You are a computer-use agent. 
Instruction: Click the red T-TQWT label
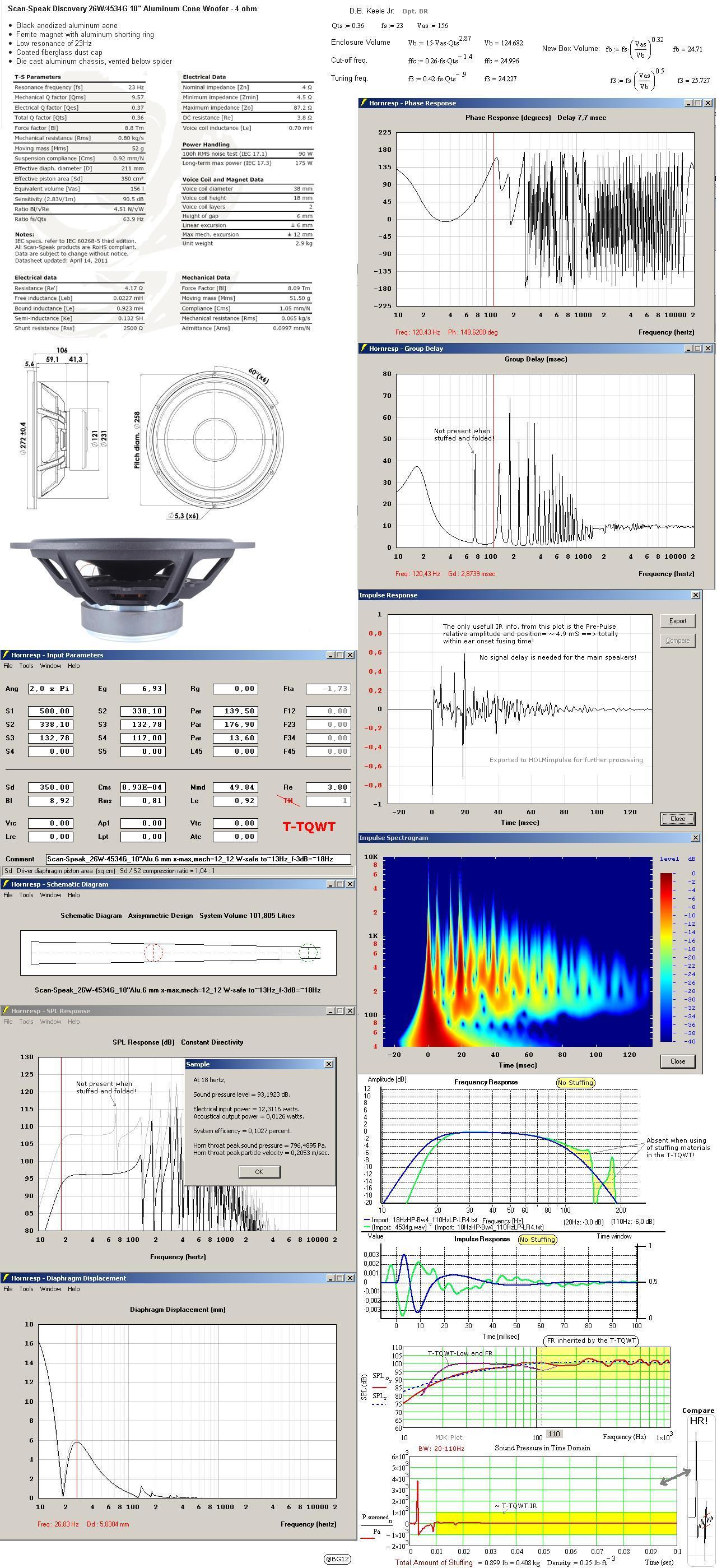[309, 827]
